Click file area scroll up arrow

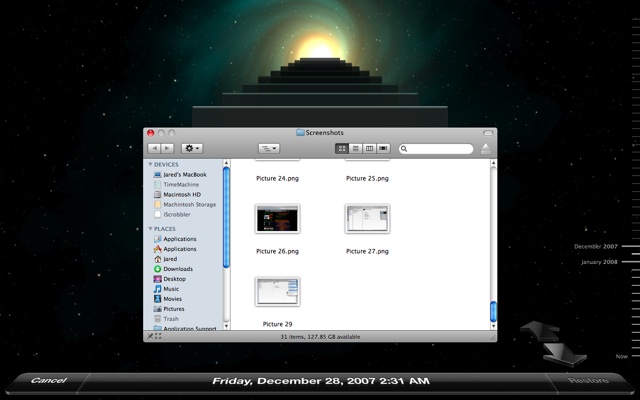point(493,163)
